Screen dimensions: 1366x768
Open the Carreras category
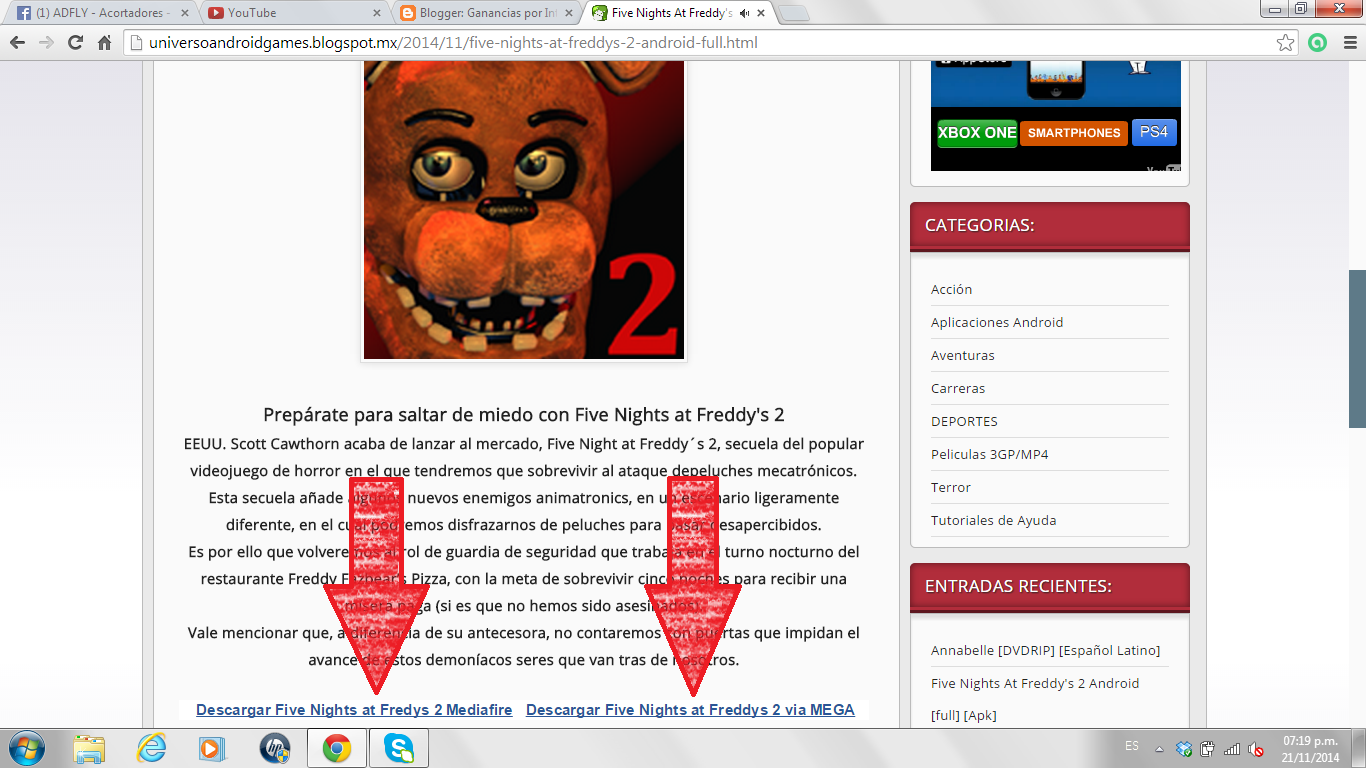click(958, 388)
